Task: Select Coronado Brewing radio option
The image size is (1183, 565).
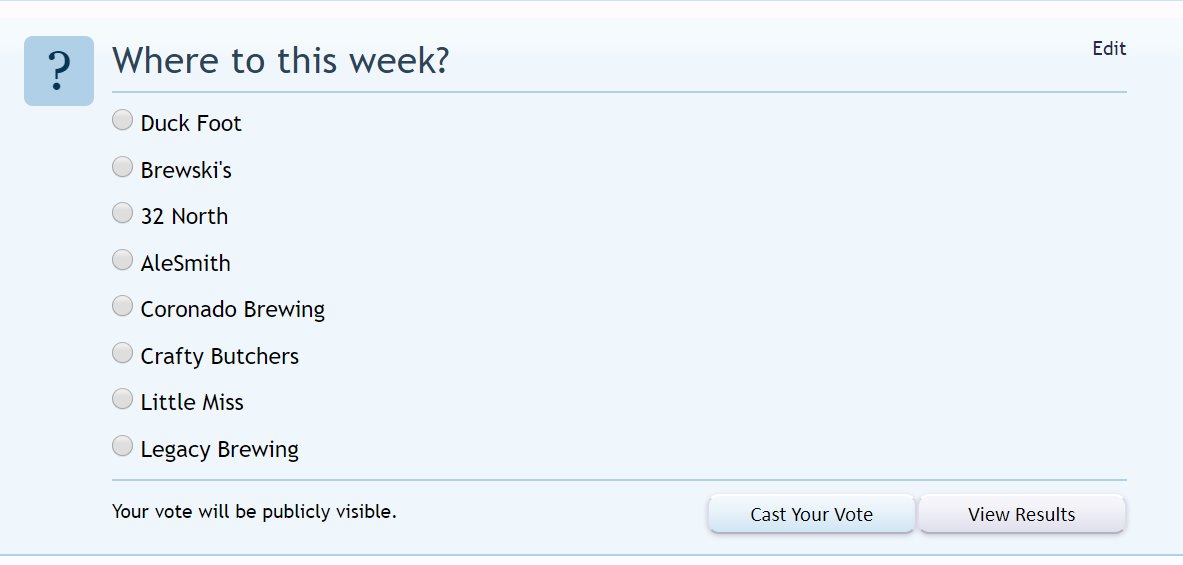Action: click(122, 306)
